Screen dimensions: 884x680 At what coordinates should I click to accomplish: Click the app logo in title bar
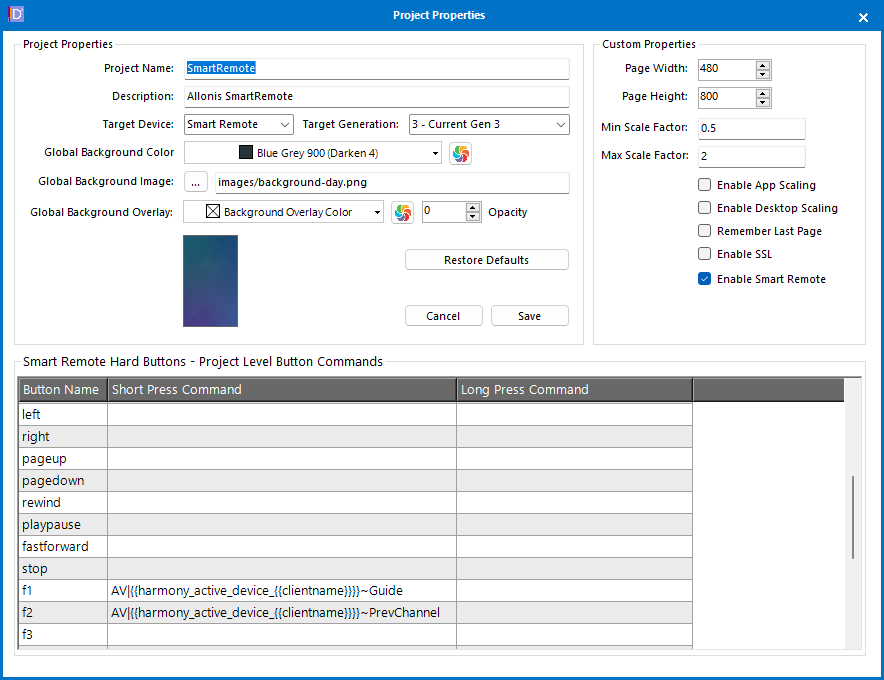point(16,14)
